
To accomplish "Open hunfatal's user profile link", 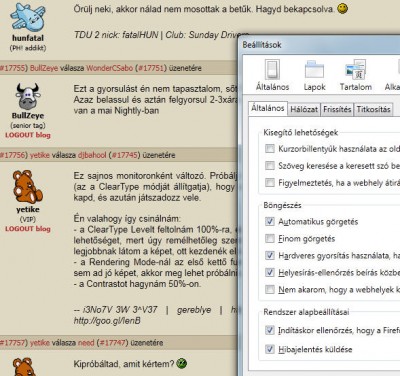I will coord(28,38).
